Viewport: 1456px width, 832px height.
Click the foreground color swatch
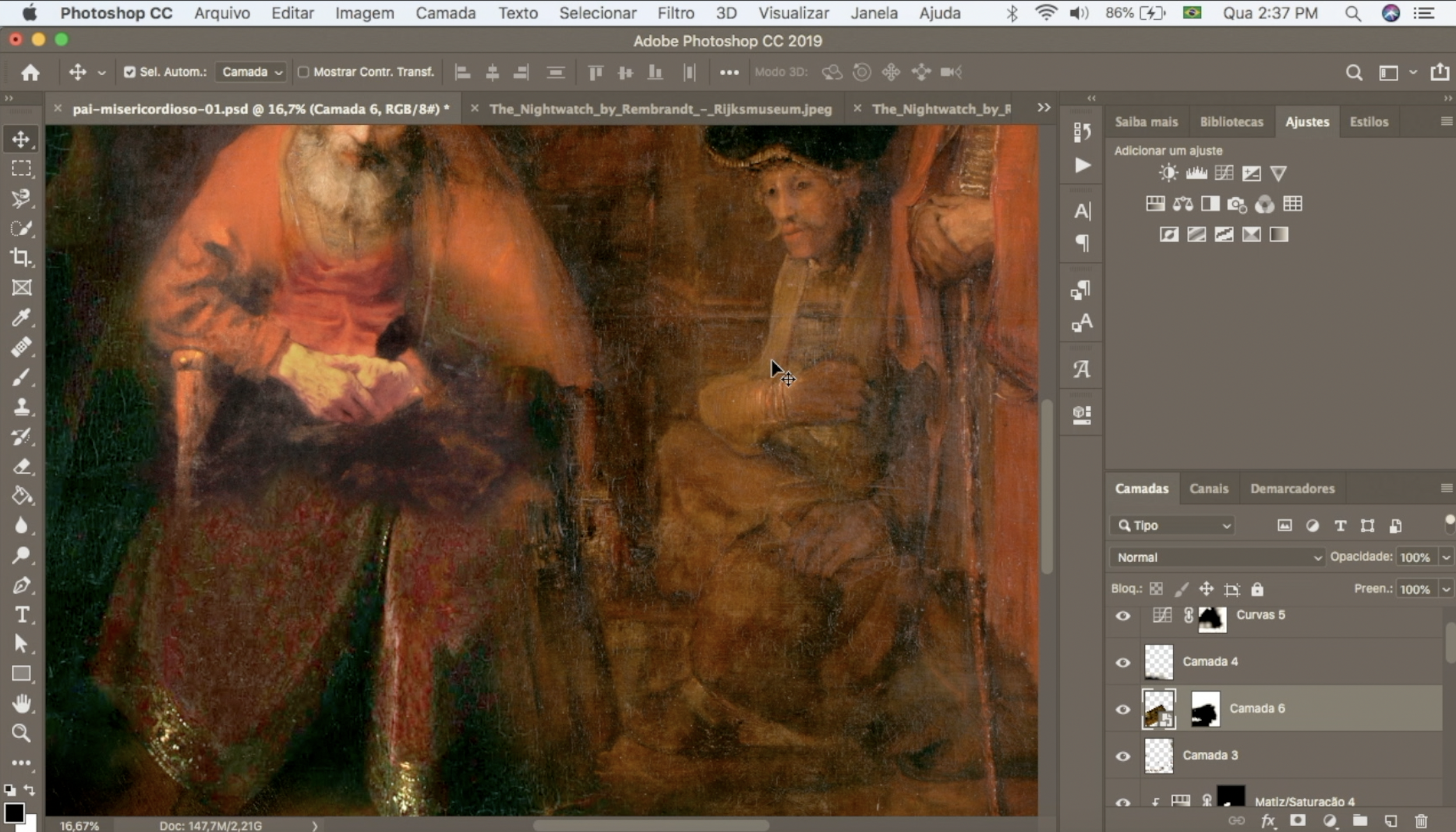[13, 812]
